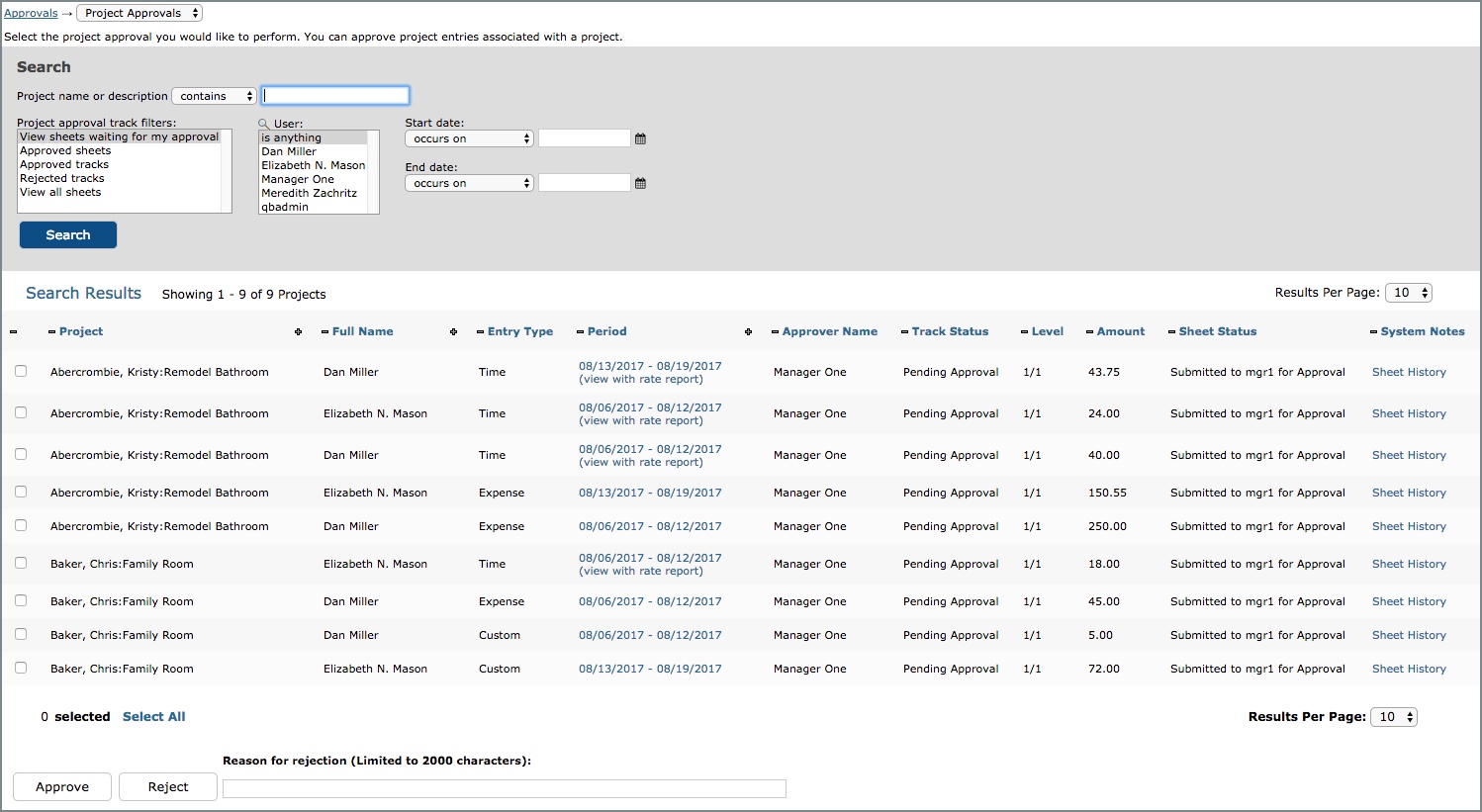Image resolution: width=1482 pixels, height=812 pixels.
Task: Open 08/13/2017 - 08/19/2017 period for Custom 72.00 row
Action: click(x=650, y=670)
